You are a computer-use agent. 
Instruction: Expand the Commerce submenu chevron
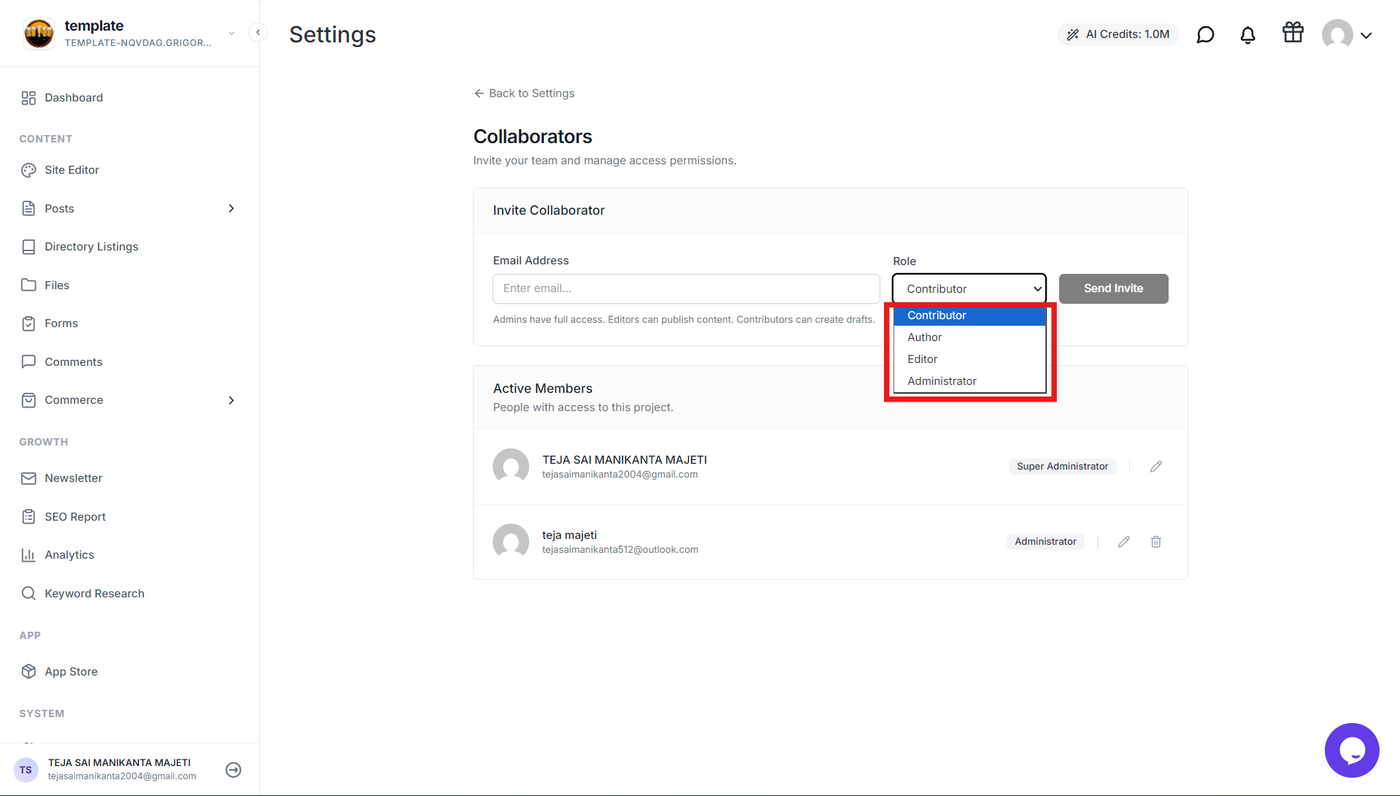point(231,400)
